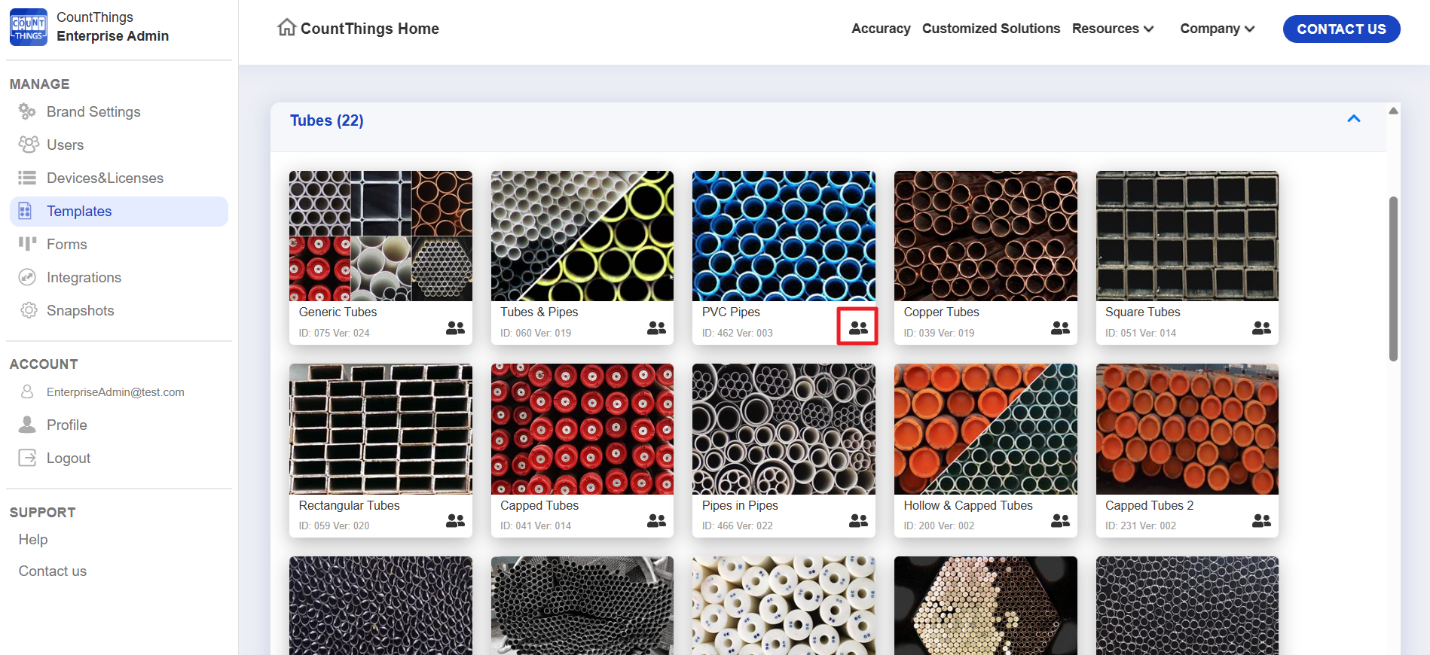Go to Devices&Licenses in sidebar
The image size is (1430, 655).
pyautogui.click(x=104, y=178)
